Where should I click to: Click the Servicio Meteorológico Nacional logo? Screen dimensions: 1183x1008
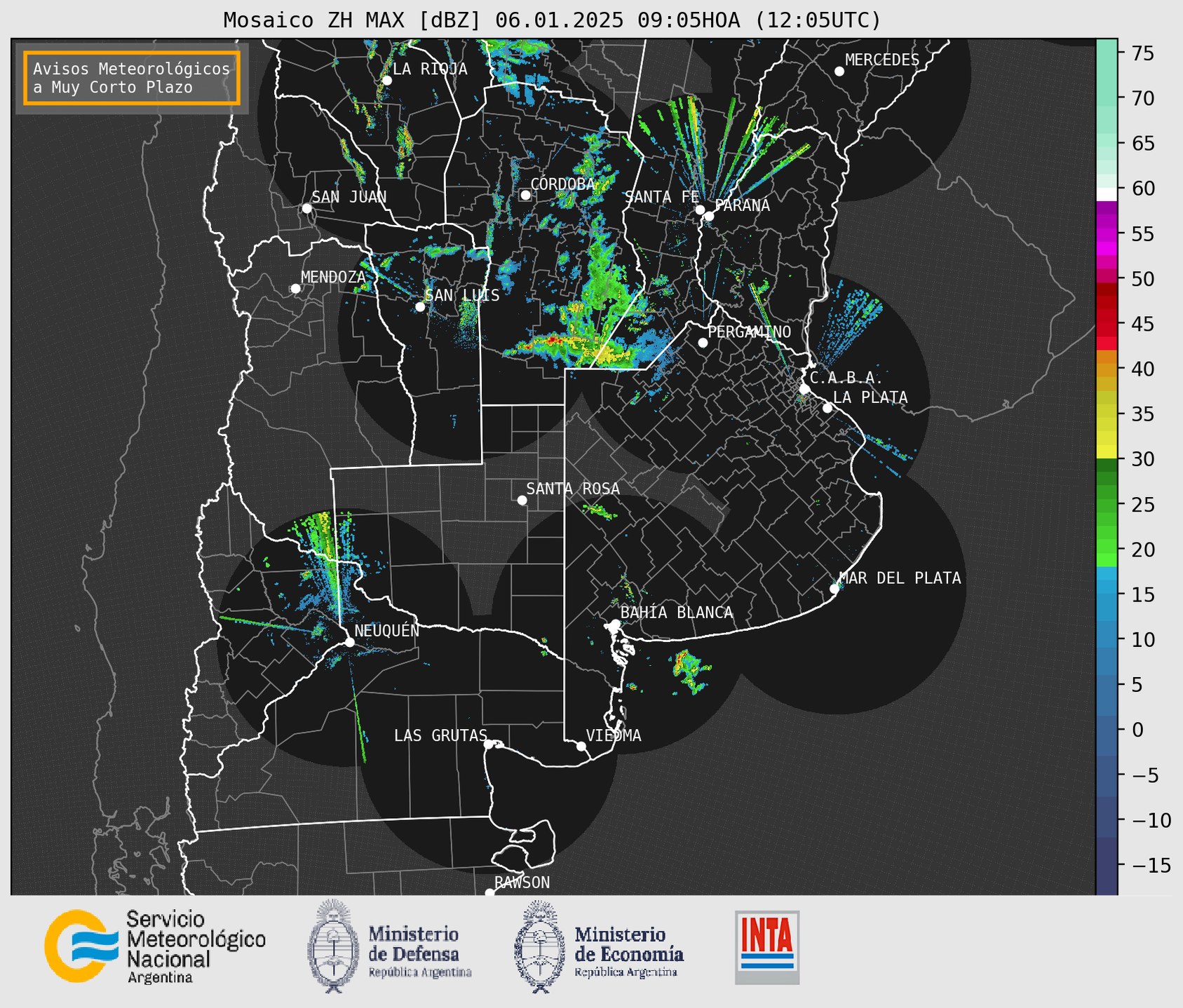(155, 946)
